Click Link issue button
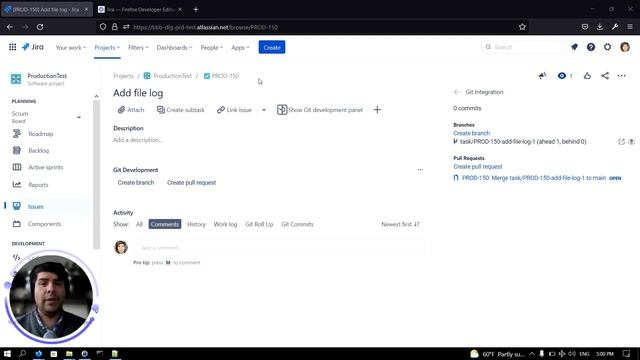The image size is (640, 360). pos(234,110)
